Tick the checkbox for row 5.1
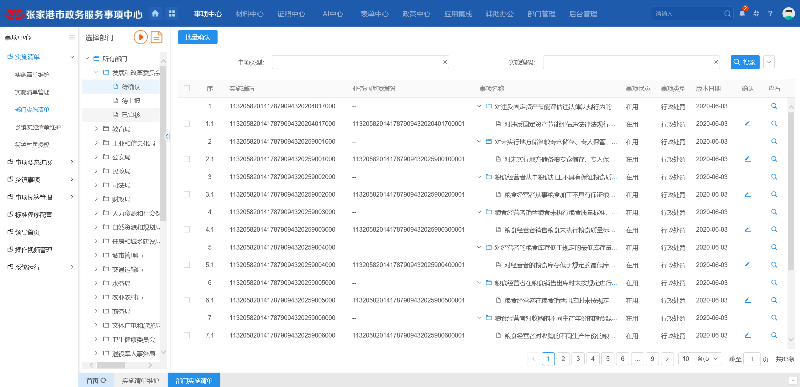 pos(187,265)
